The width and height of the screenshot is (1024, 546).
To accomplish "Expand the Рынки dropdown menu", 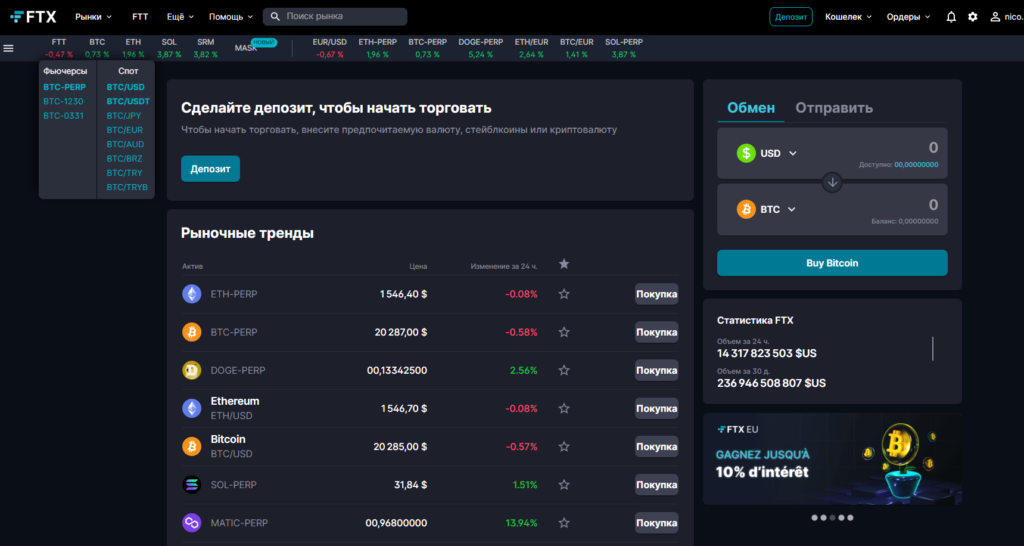I will pyautogui.click(x=93, y=17).
